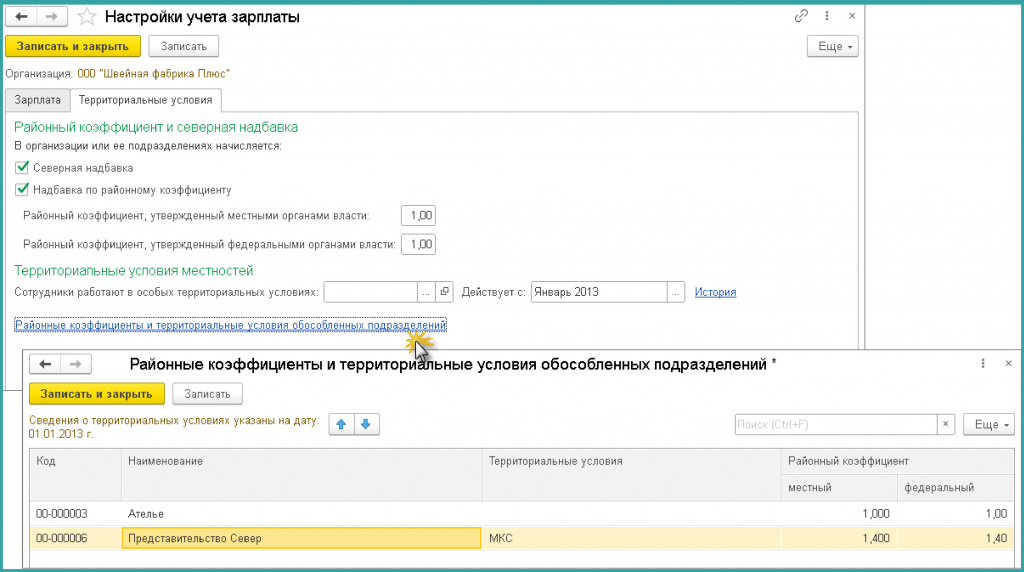Viewport: 1024px width, 572px height.
Task: Click back arrow in Настройки учета зарплаты window
Action: click(22, 17)
